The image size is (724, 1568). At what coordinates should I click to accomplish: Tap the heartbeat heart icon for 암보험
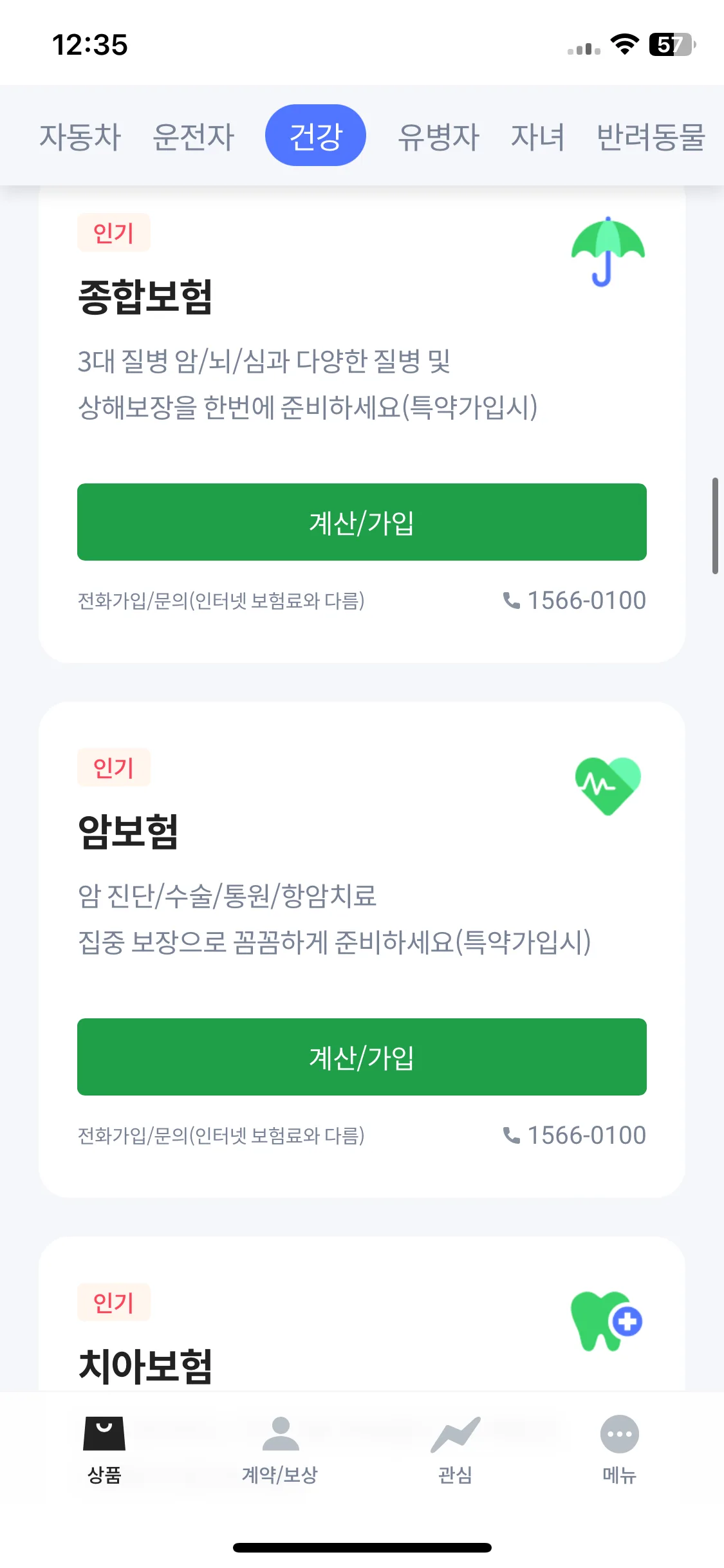pos(608,786)
